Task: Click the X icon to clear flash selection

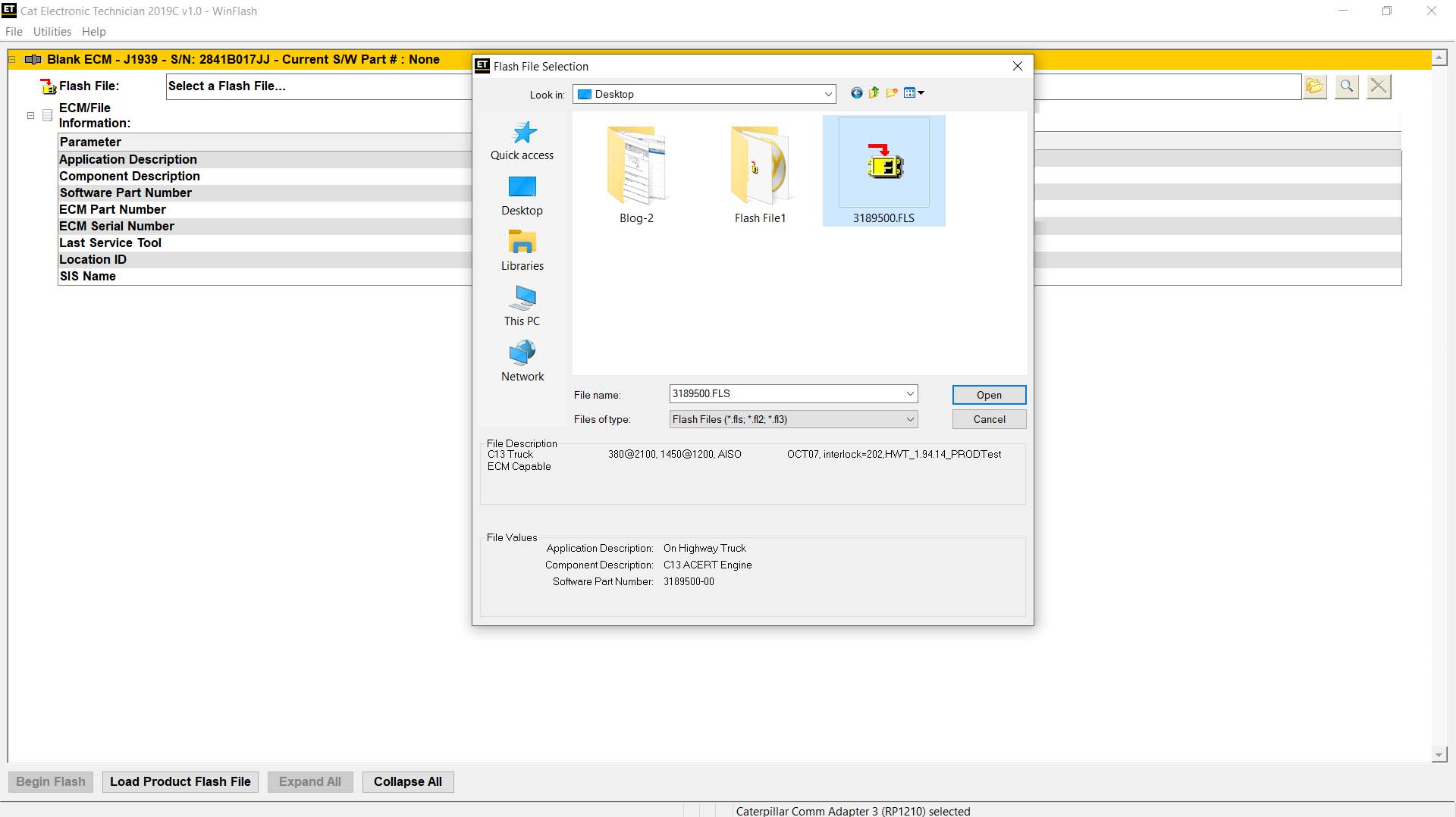Action: 1379,86
